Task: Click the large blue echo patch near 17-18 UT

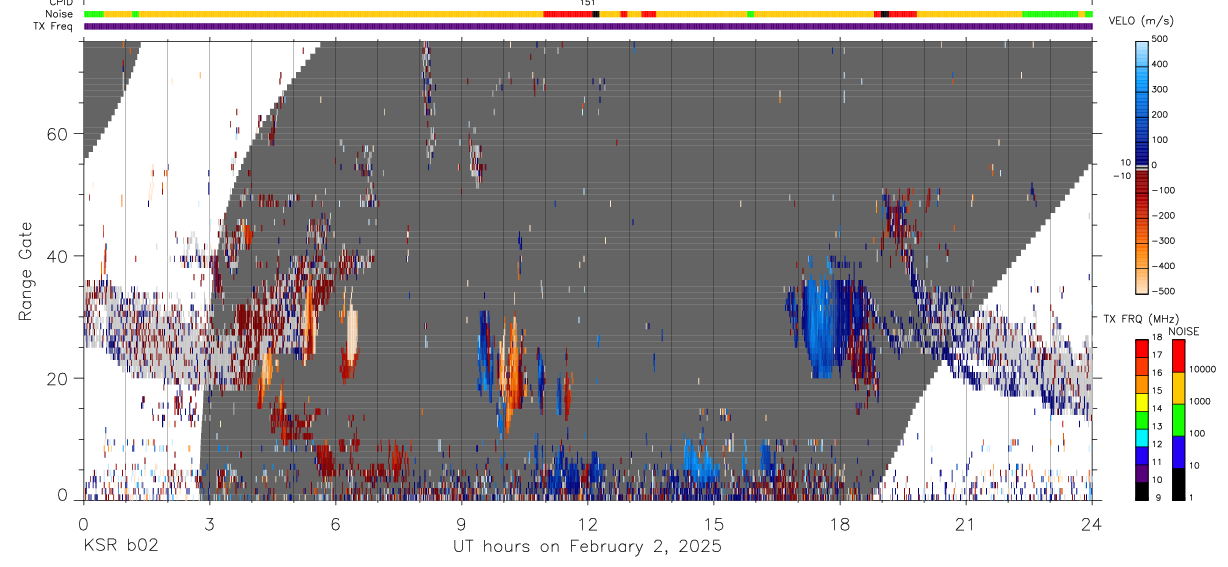Action: (x=821, y=325)
